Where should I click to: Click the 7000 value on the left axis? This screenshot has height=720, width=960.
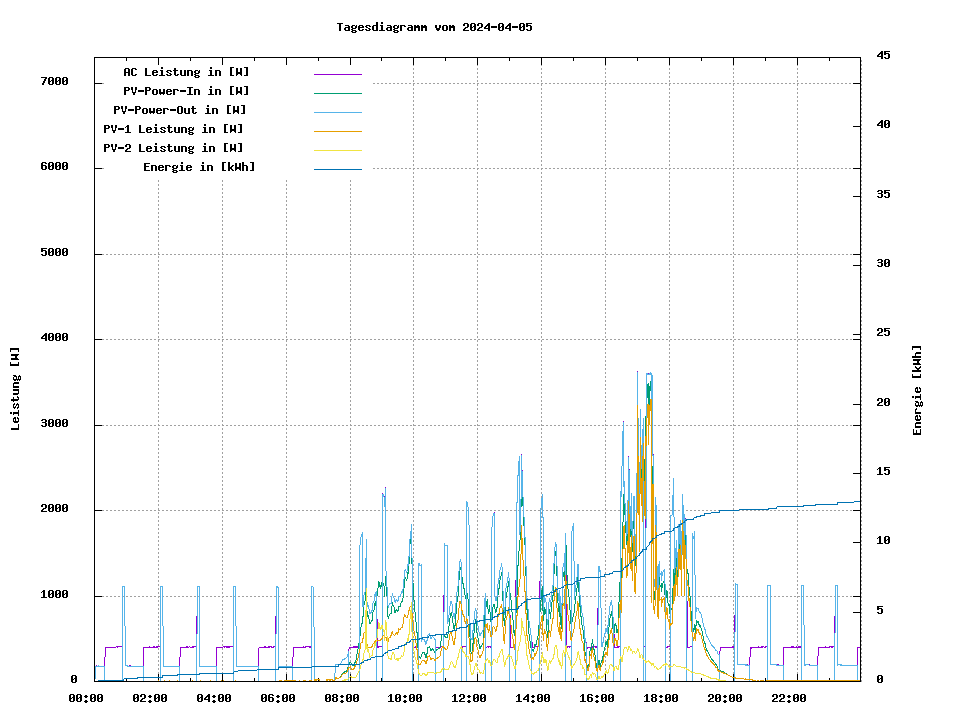[54, 81]
